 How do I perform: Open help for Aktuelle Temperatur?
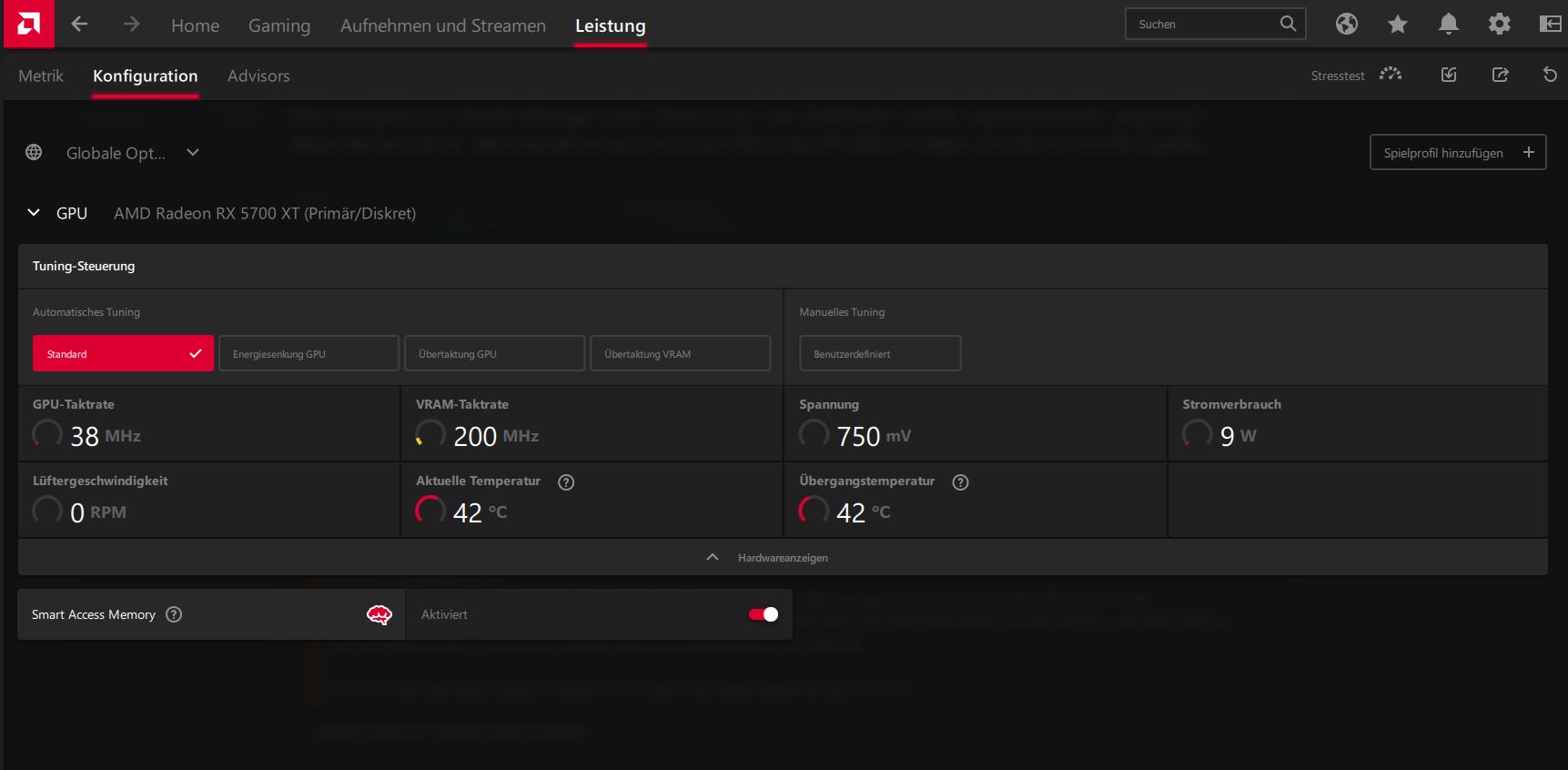coord(566,482)
